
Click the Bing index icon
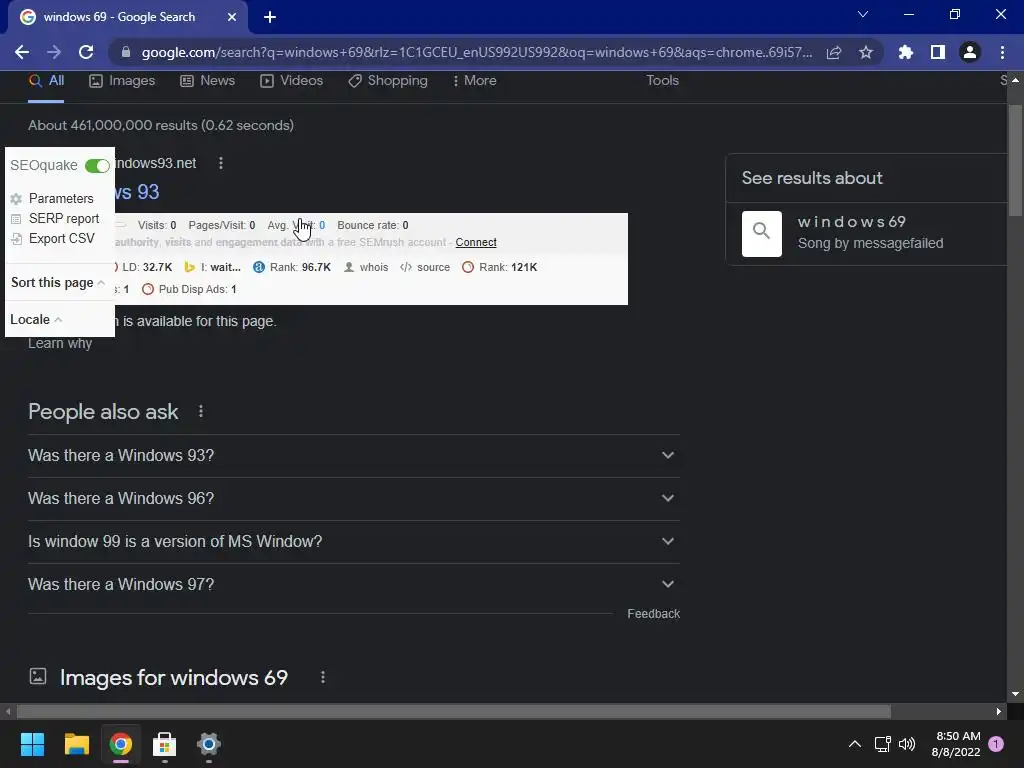[x=189, y=267]
